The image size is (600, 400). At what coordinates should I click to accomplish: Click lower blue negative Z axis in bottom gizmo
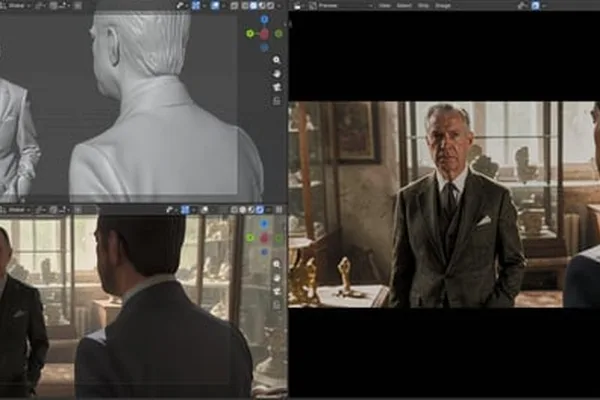(264, 252)
